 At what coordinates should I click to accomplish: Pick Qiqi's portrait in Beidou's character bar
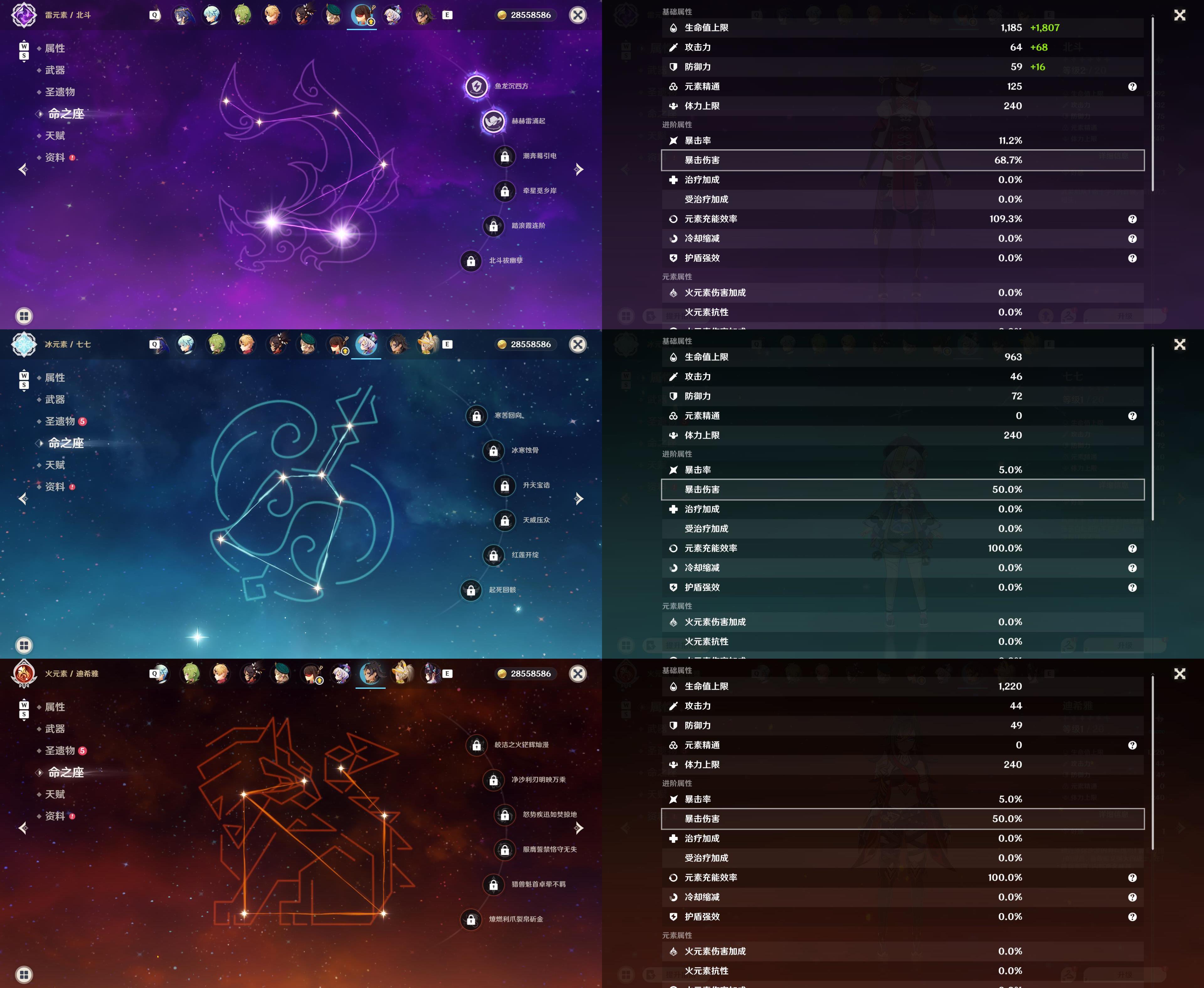[x=392, y=15]
